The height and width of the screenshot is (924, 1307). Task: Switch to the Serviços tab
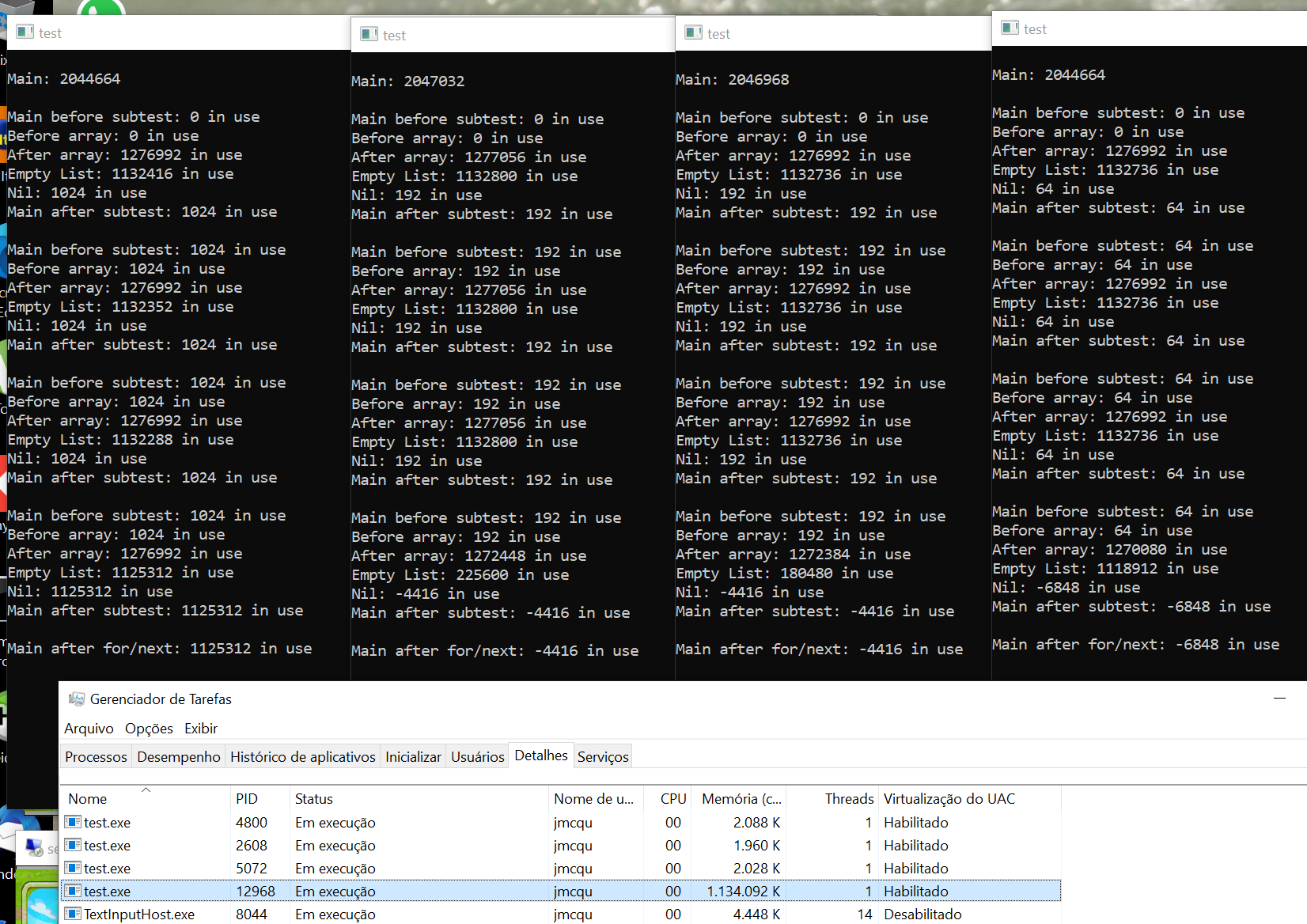603,757
